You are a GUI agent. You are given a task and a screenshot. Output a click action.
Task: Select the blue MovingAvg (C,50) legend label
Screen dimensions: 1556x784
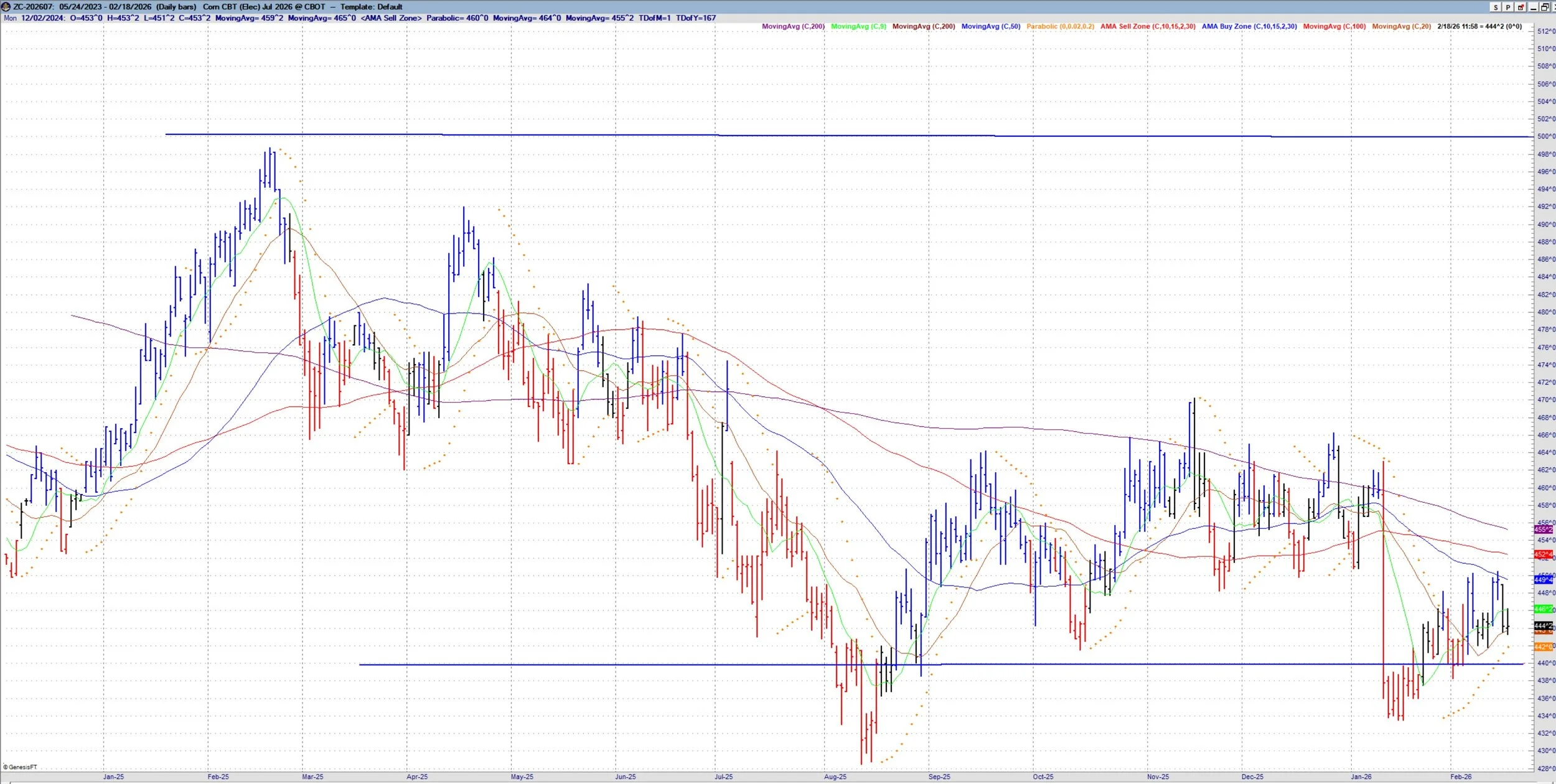(990, 27)
